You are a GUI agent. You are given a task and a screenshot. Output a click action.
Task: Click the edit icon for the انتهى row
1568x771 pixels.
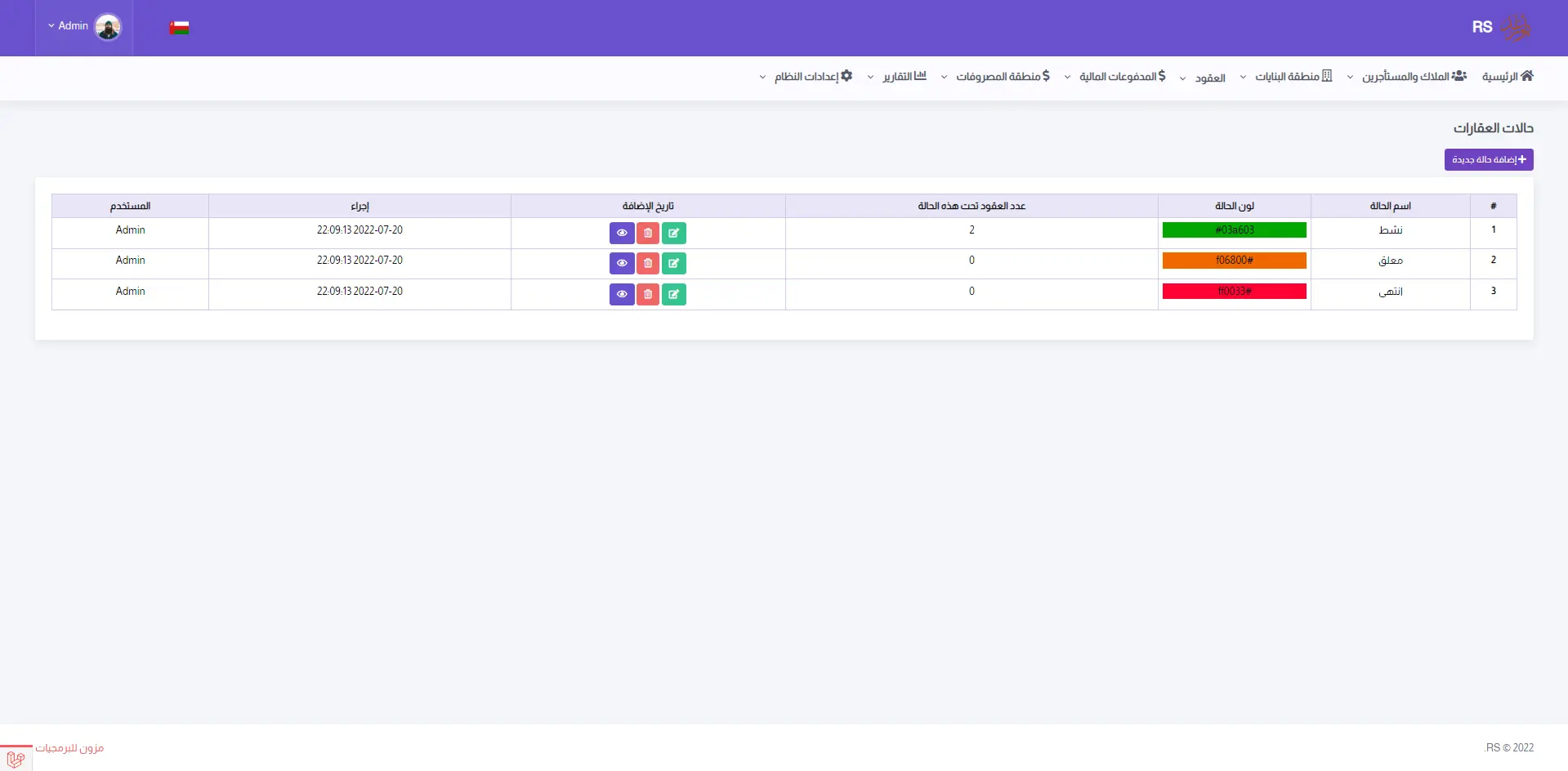(x=673, y=294)
